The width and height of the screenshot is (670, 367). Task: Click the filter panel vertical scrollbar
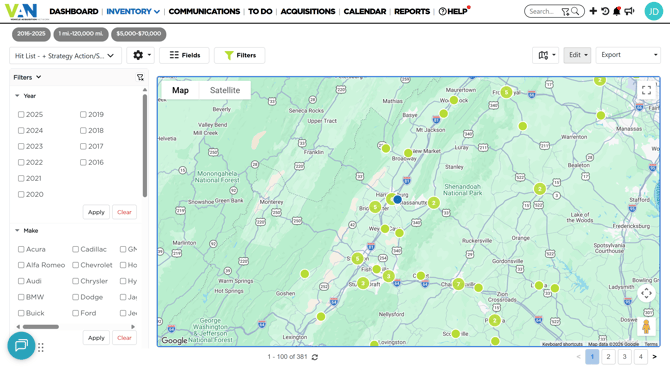[145, 145]
